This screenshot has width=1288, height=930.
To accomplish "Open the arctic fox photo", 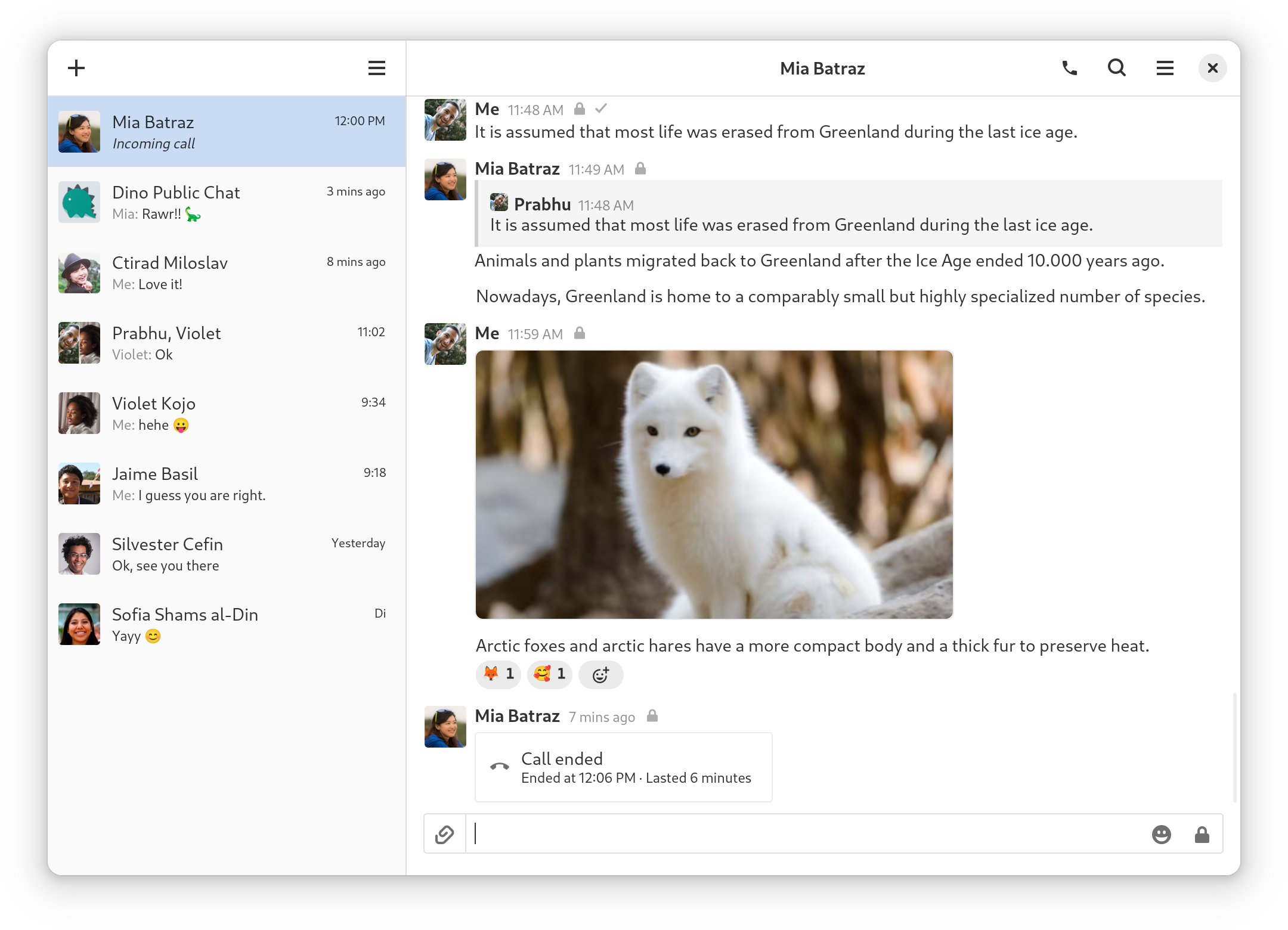I will [714, 483].
